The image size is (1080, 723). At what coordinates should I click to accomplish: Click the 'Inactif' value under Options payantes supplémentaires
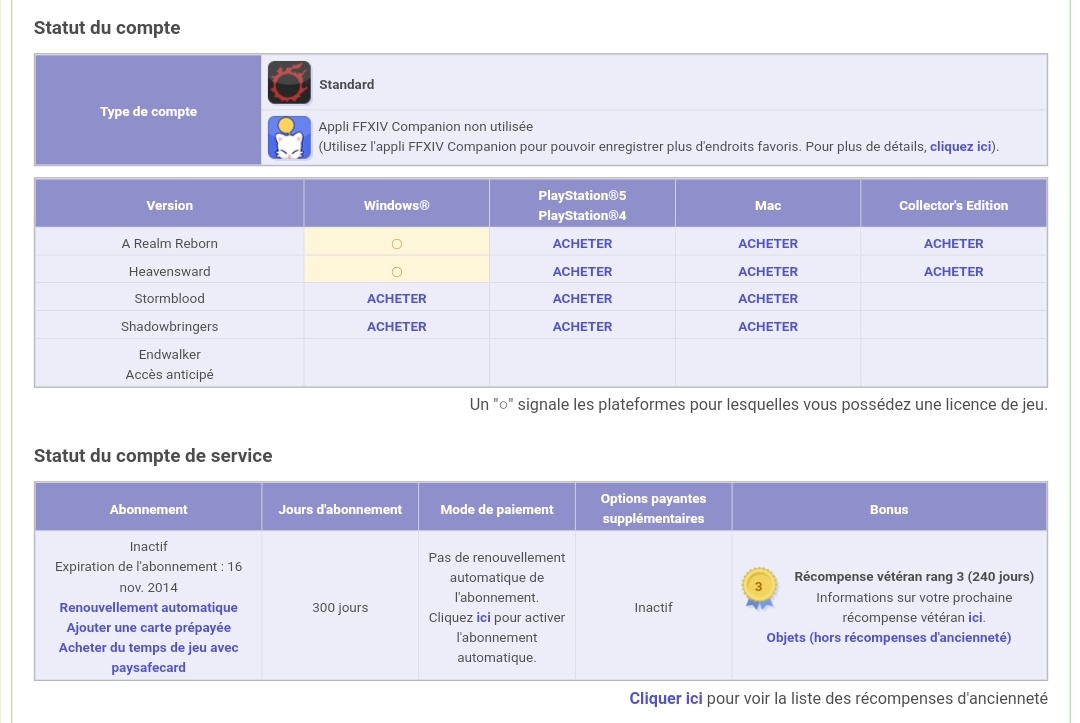pos(653,607)
